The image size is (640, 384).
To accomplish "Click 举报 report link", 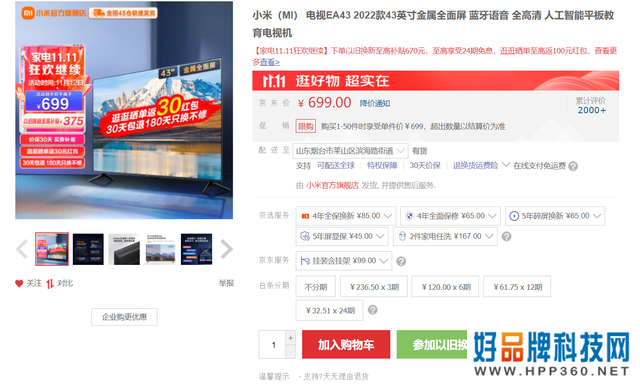I will (226, 283).
